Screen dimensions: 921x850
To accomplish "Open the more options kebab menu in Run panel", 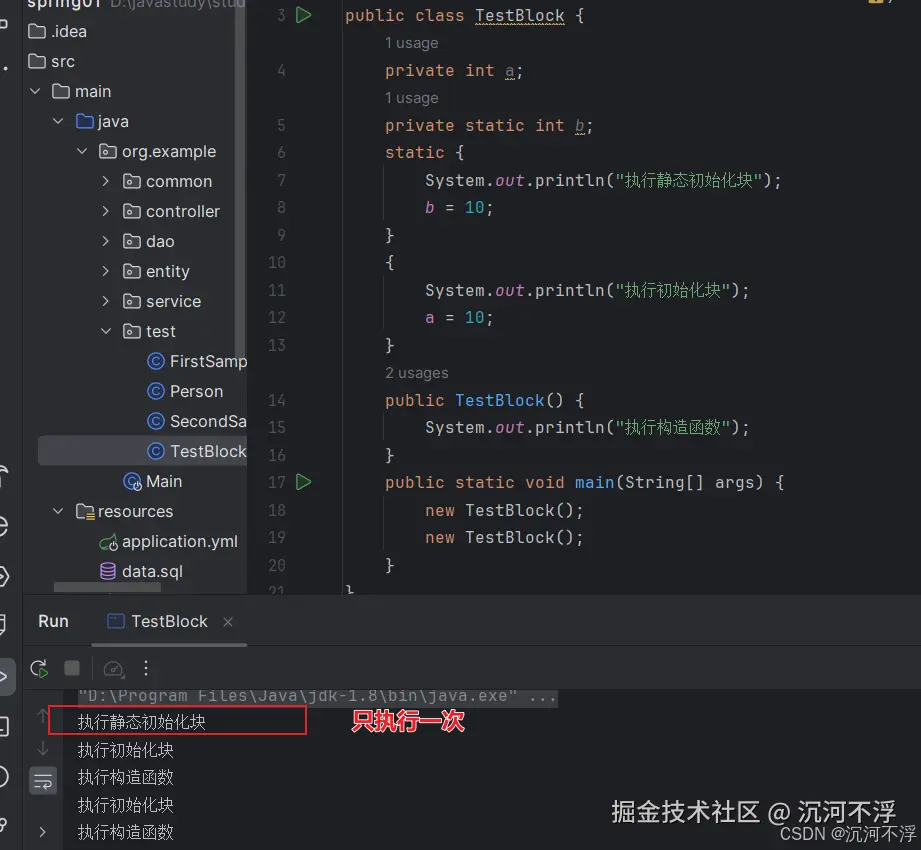I will click(145, 668).
